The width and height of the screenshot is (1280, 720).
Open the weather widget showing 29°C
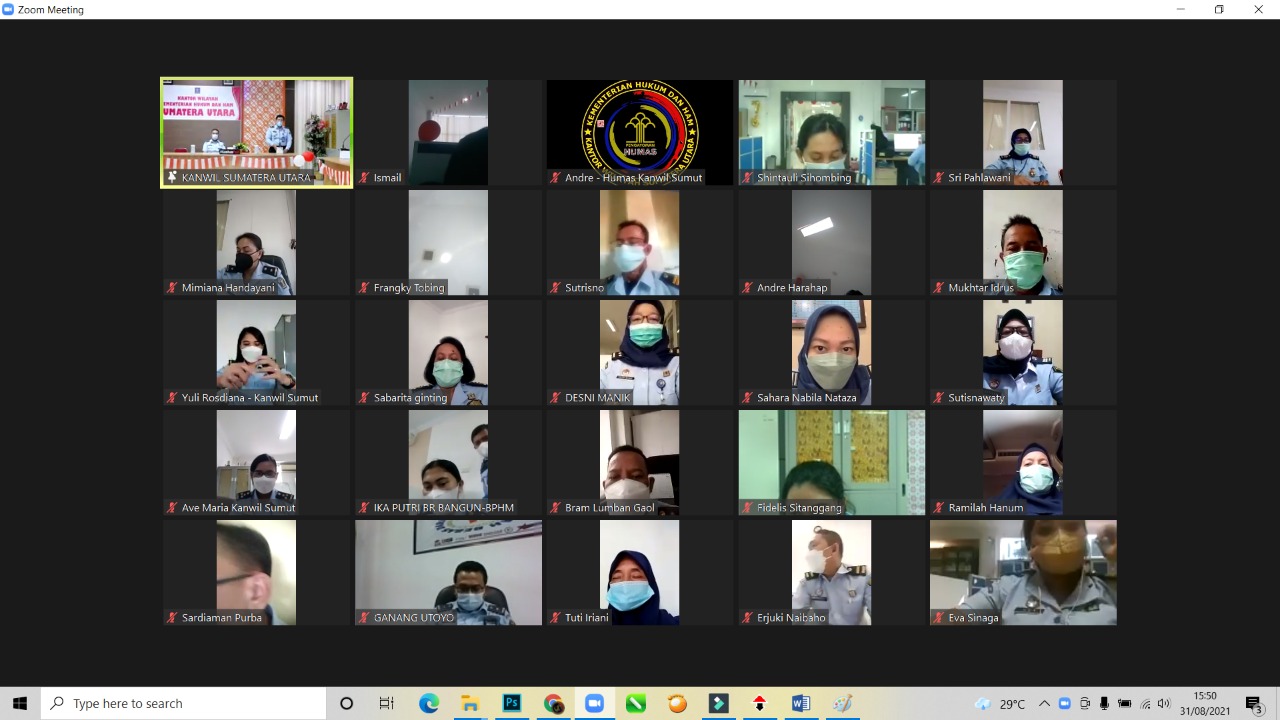coord(1000,703)
